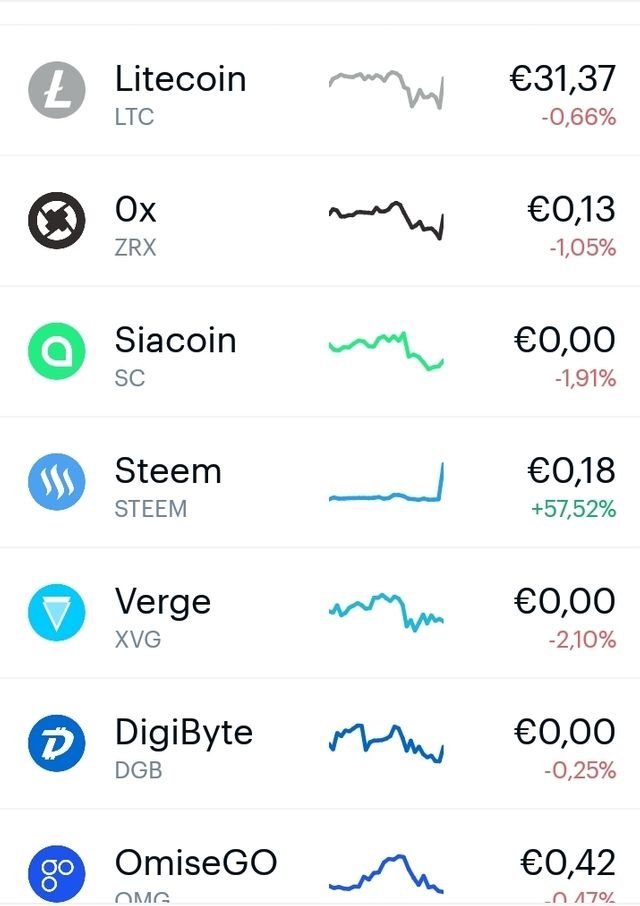
Task: View the Steem spike sparkline chart
Action: pos(386,484)
